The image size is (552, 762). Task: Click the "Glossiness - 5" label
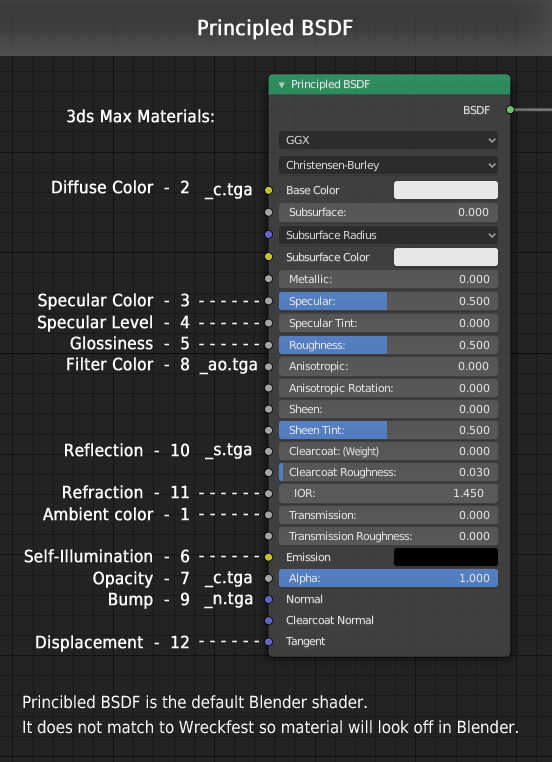click(130, 344)
